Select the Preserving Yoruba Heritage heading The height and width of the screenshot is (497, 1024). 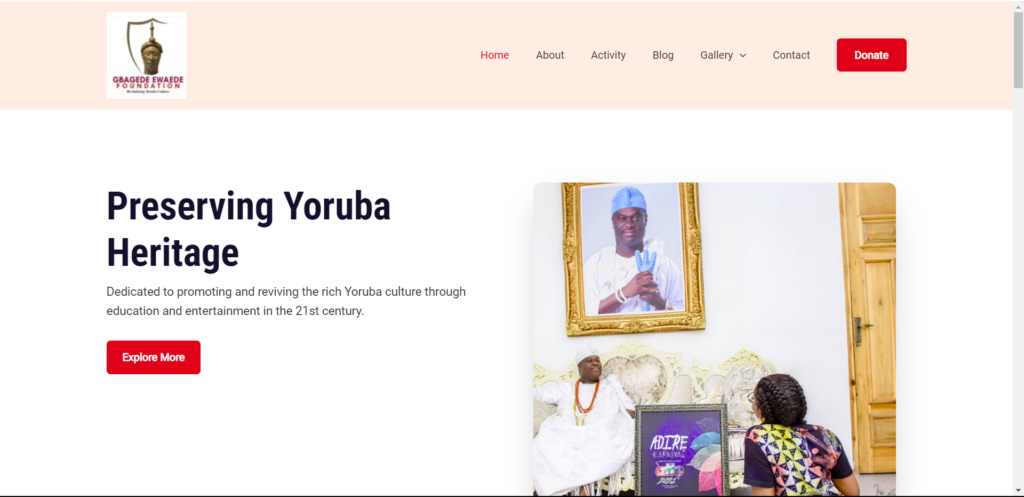[248, 229]
